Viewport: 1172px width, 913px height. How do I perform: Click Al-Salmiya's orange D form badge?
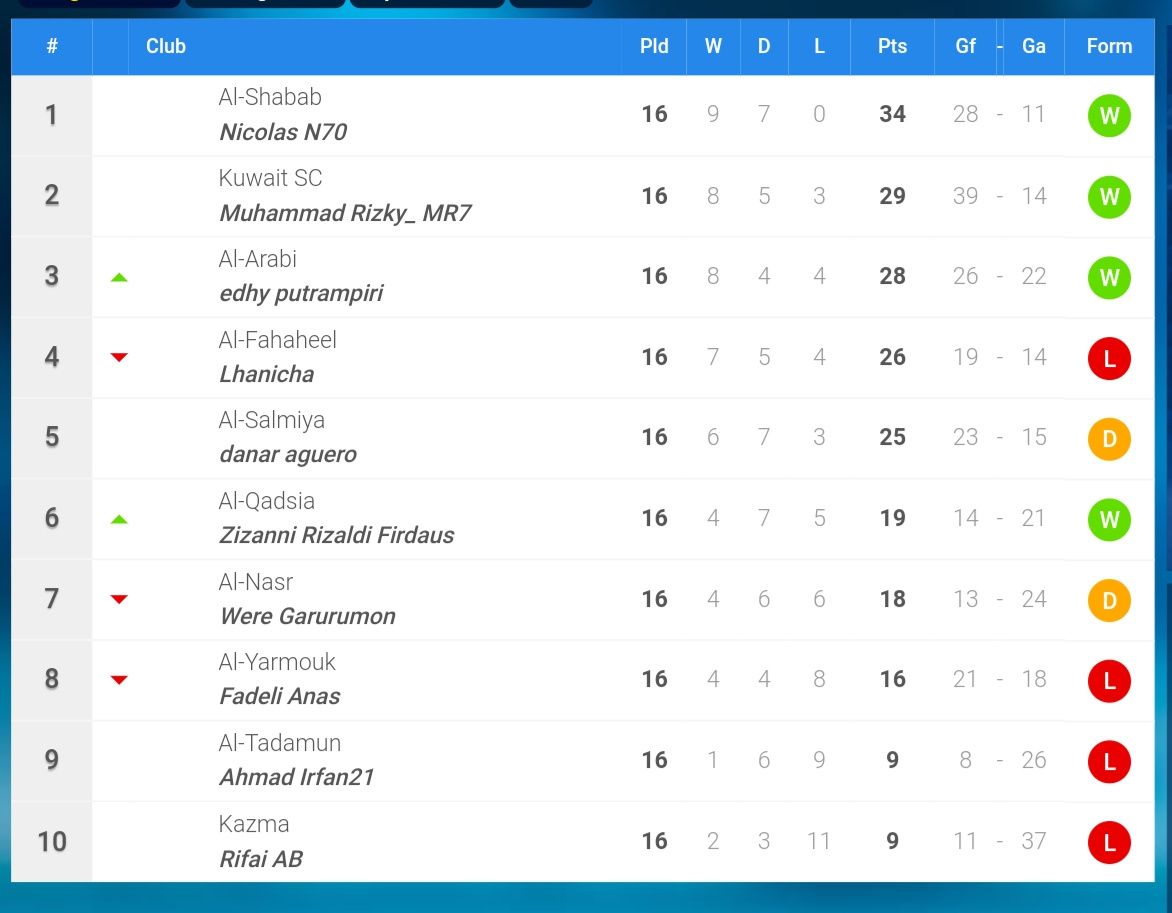[1109, 439]
